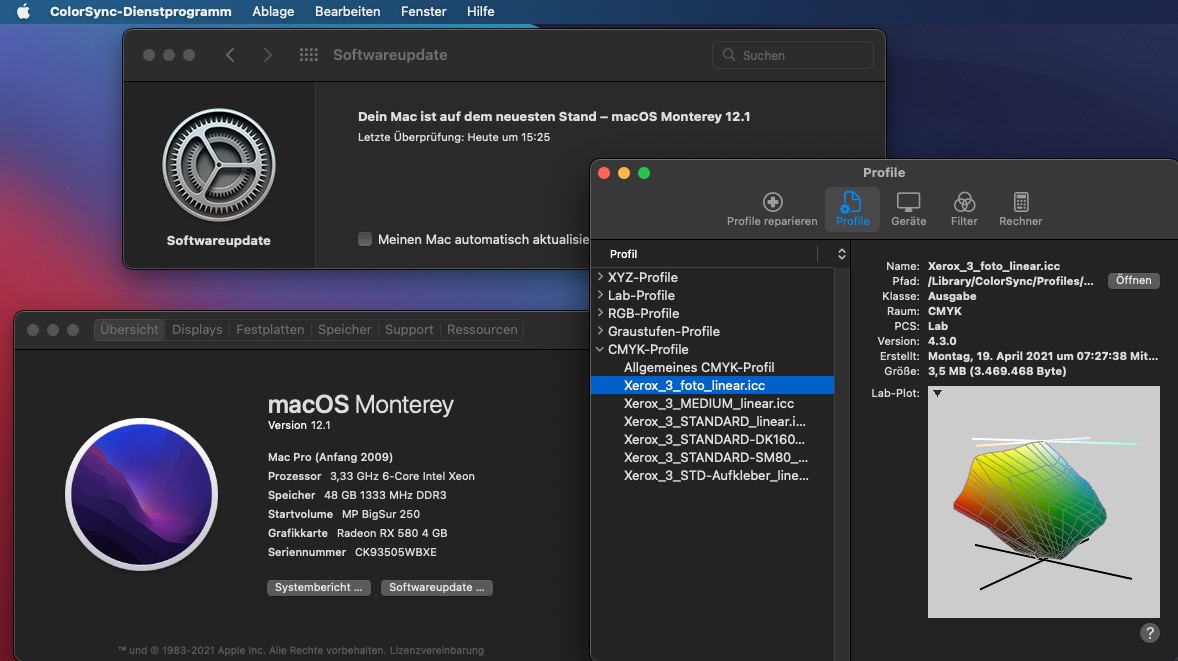
Task: Click the Seriennummer value CK93505WBXE
Action: pos(395,552)
